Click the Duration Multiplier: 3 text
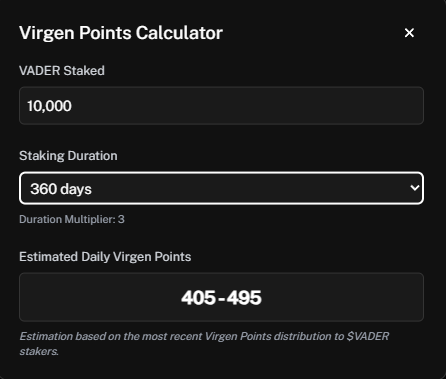Image resolution: width=446 pixels, height=379 pixels. pyautogui.click(x=72, y=219)
